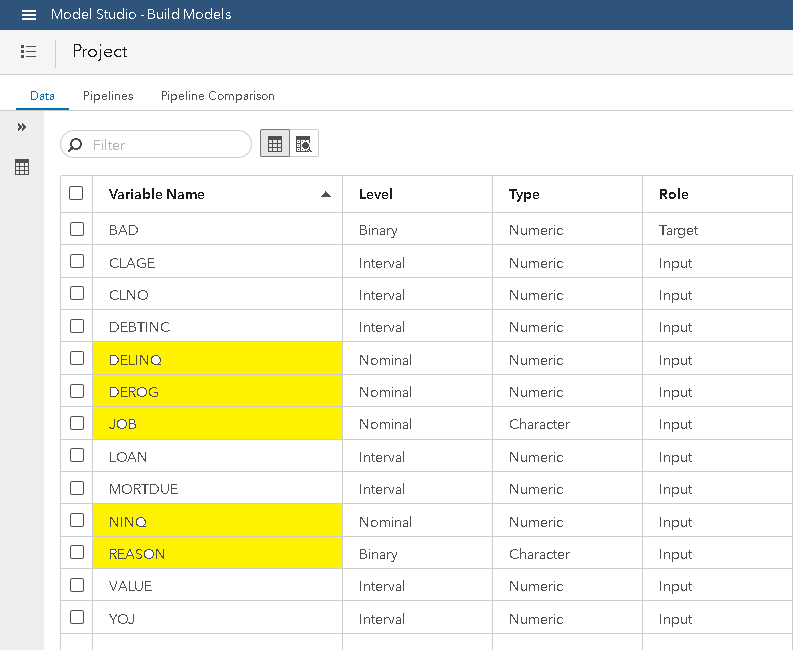The image size is (793, 650).
Task: Click the data table sidebar icon
Action: [x=22, y=167]
